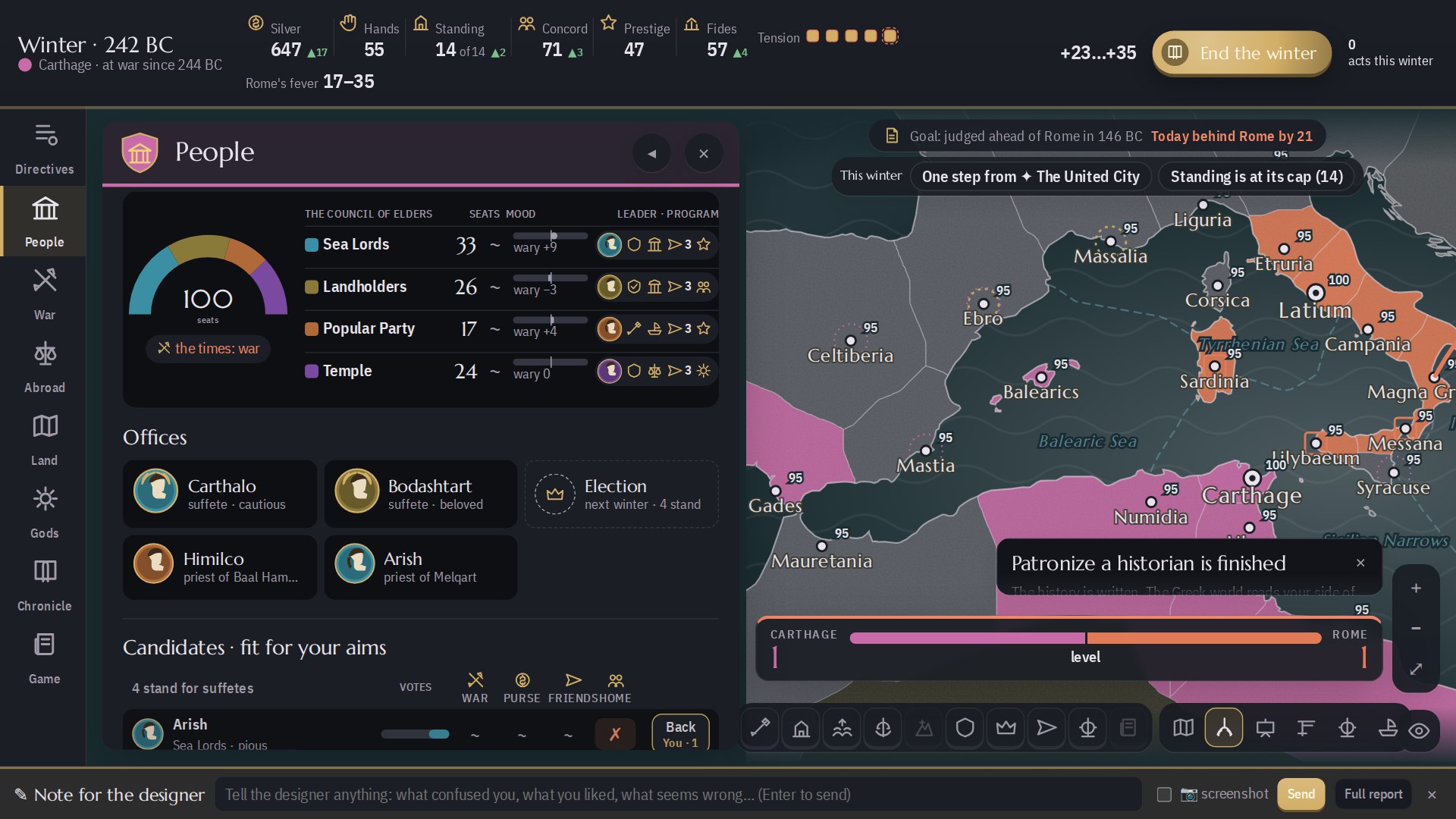Click the Sea Lords mood slider

[550, 237]
